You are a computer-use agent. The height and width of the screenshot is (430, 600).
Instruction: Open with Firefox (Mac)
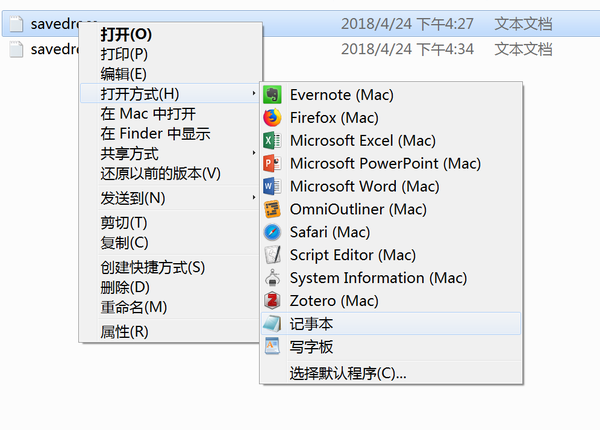[x=391, y=117]
